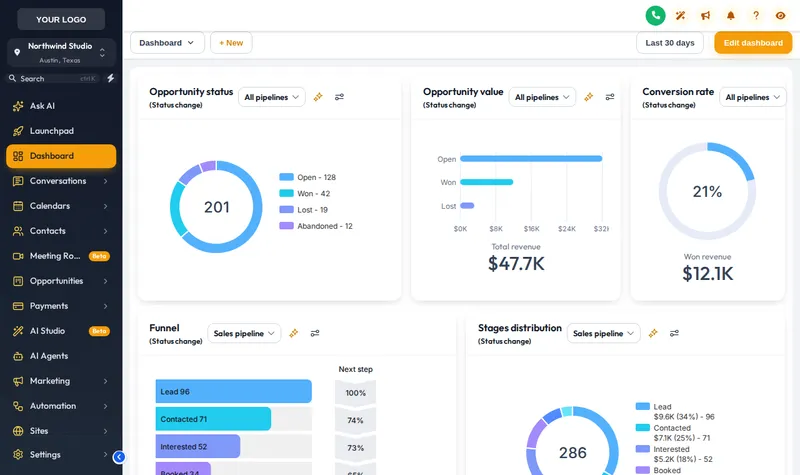Open Opportunity value filter settings icon
The width and height of the screenshot is (800, 475).
point(610,97)
